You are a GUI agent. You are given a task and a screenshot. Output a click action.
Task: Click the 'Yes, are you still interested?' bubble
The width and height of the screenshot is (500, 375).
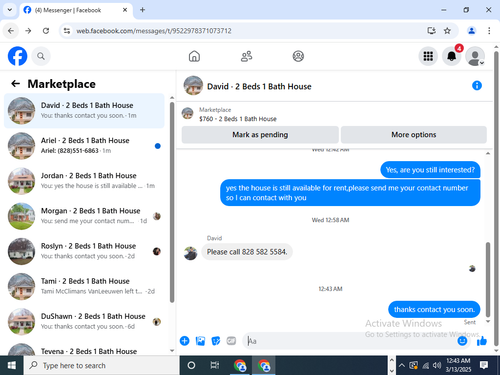tap(430, 170)
